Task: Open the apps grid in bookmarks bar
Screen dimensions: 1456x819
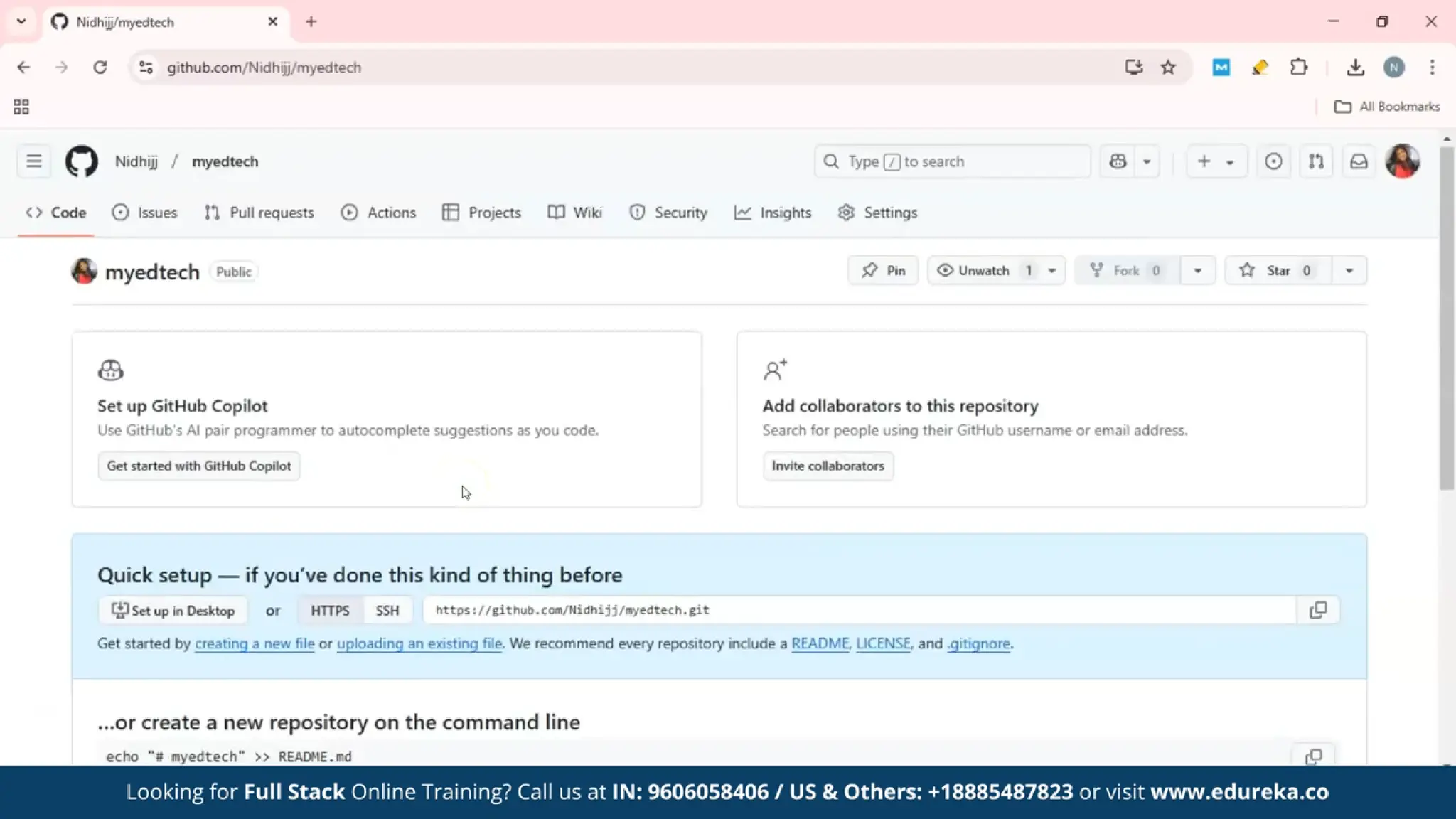Action: pyautogui.click(x=21, y=107)
